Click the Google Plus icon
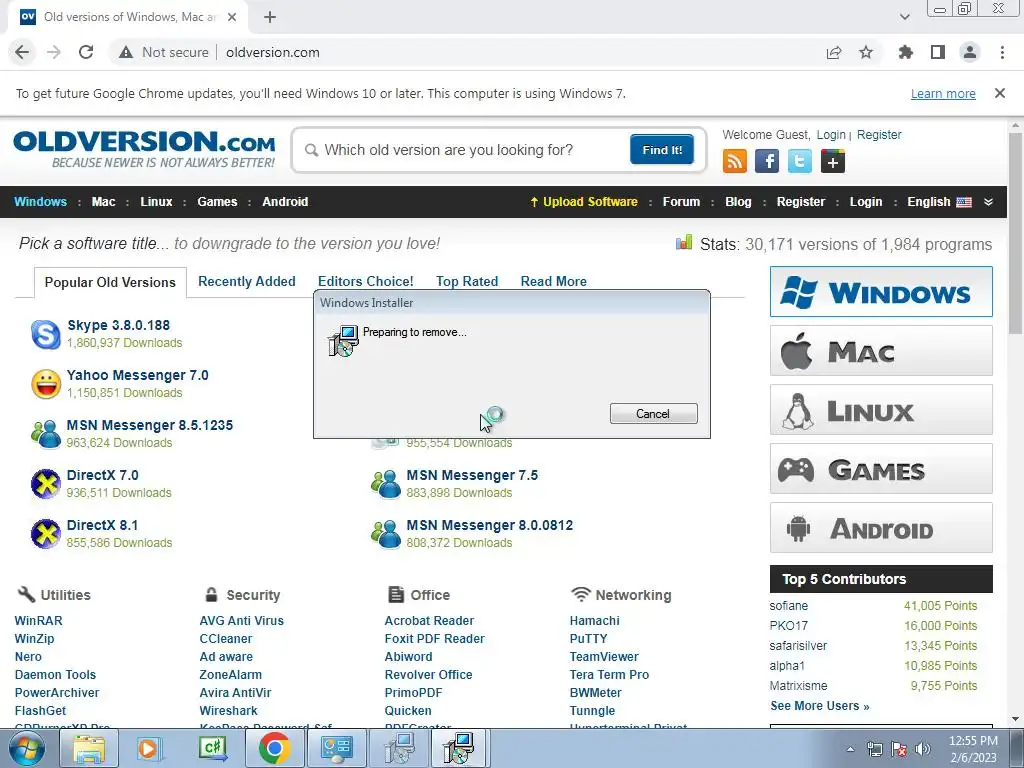 [x=833, y=161]
